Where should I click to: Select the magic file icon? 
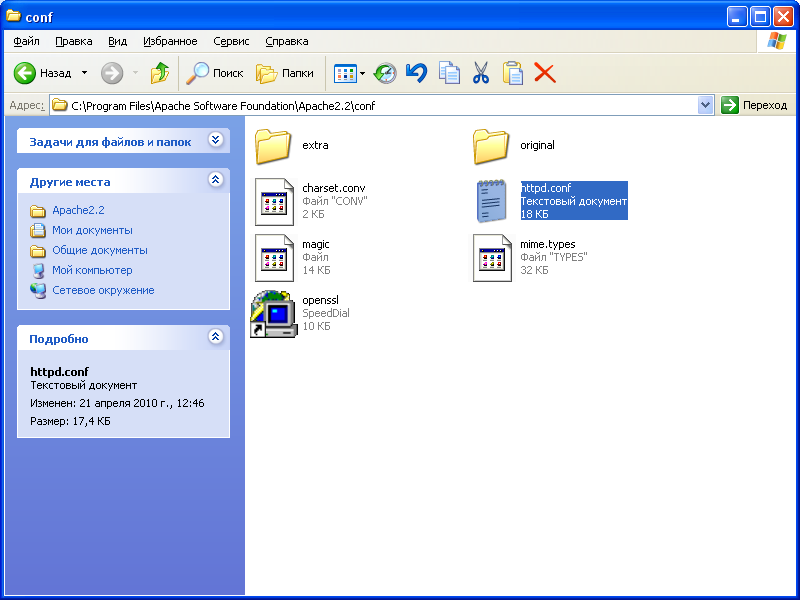pos(274,258)
